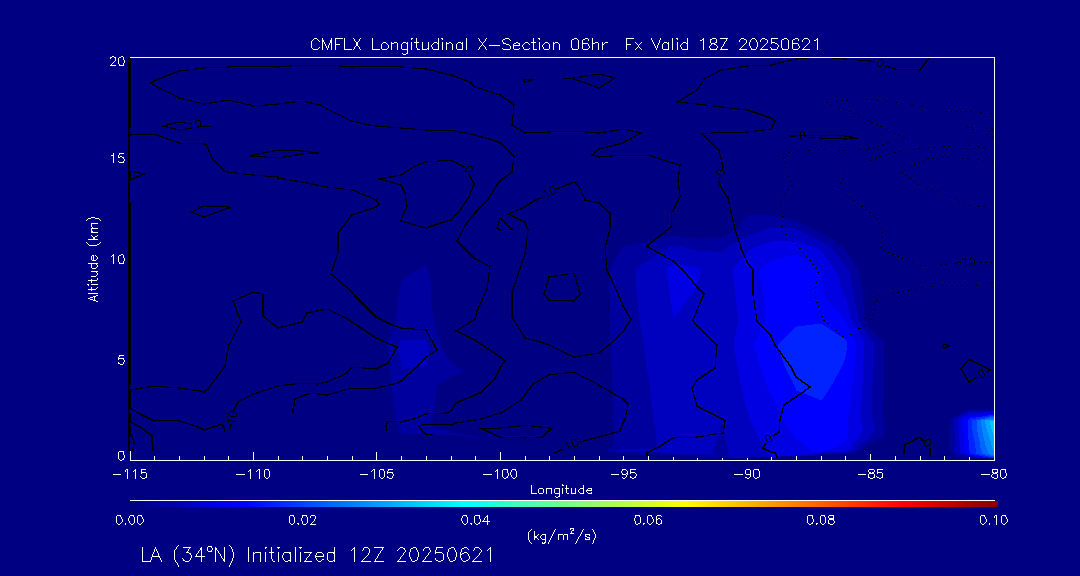Click the units label '(kg/m²/s)'

[x=561, y=535]
